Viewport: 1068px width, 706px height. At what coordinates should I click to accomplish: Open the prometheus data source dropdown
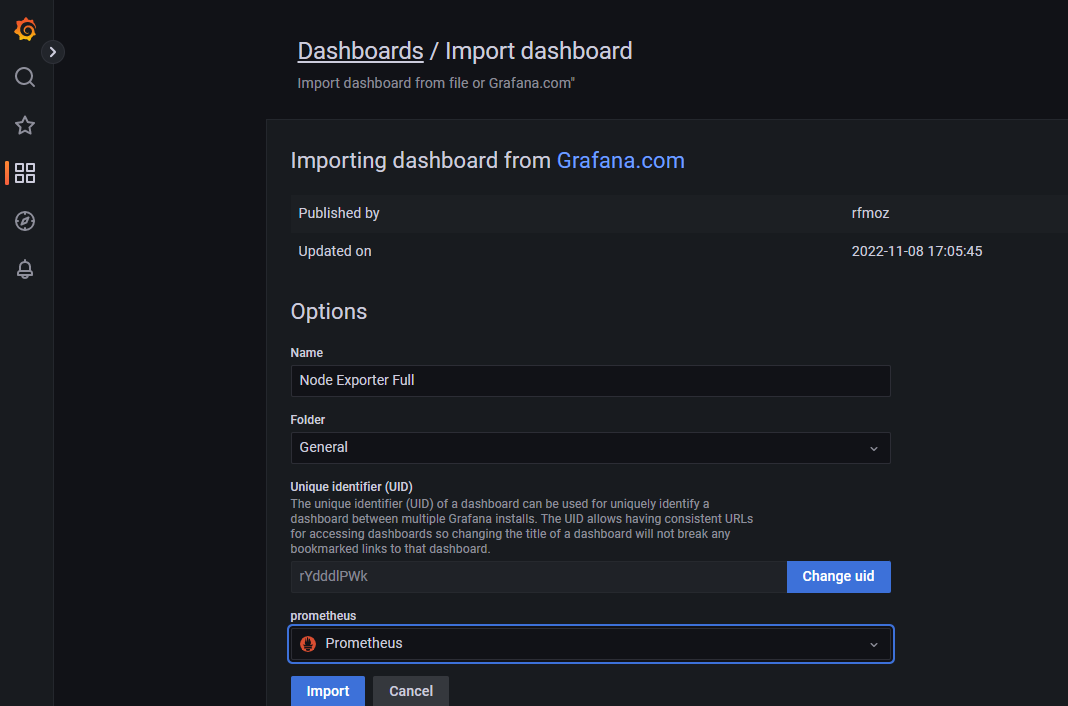pyautogui.click(x=590, y=644)
